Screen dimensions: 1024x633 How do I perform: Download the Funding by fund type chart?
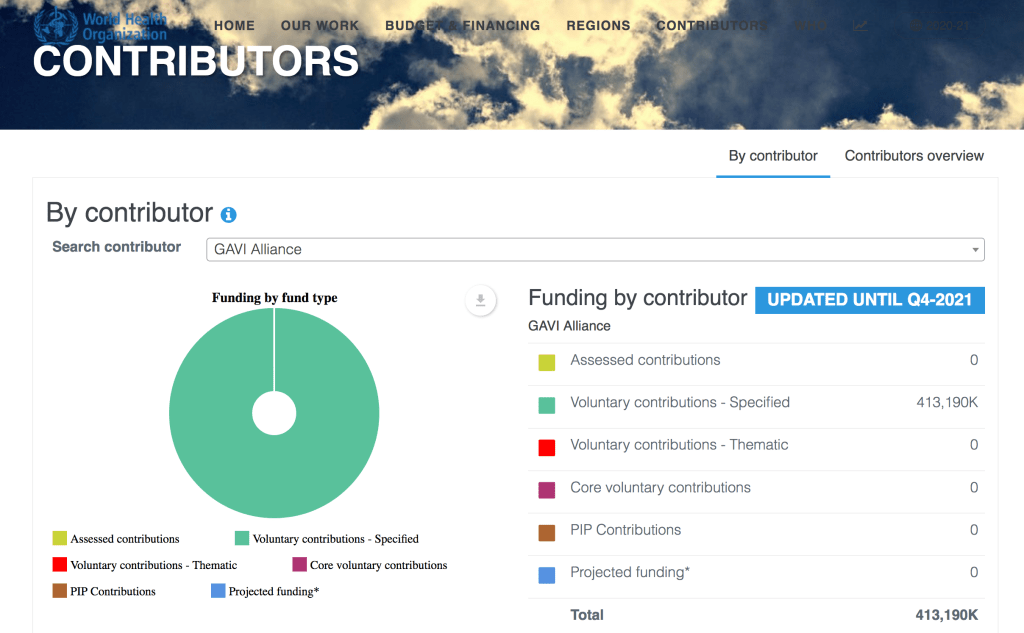[x=481, y=301]
